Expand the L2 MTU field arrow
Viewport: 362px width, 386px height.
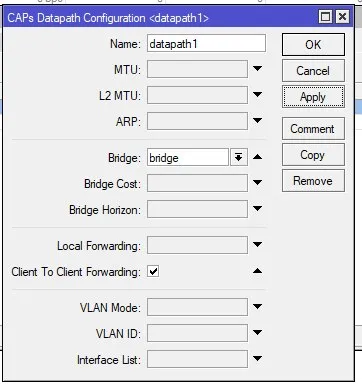point(257,95)
